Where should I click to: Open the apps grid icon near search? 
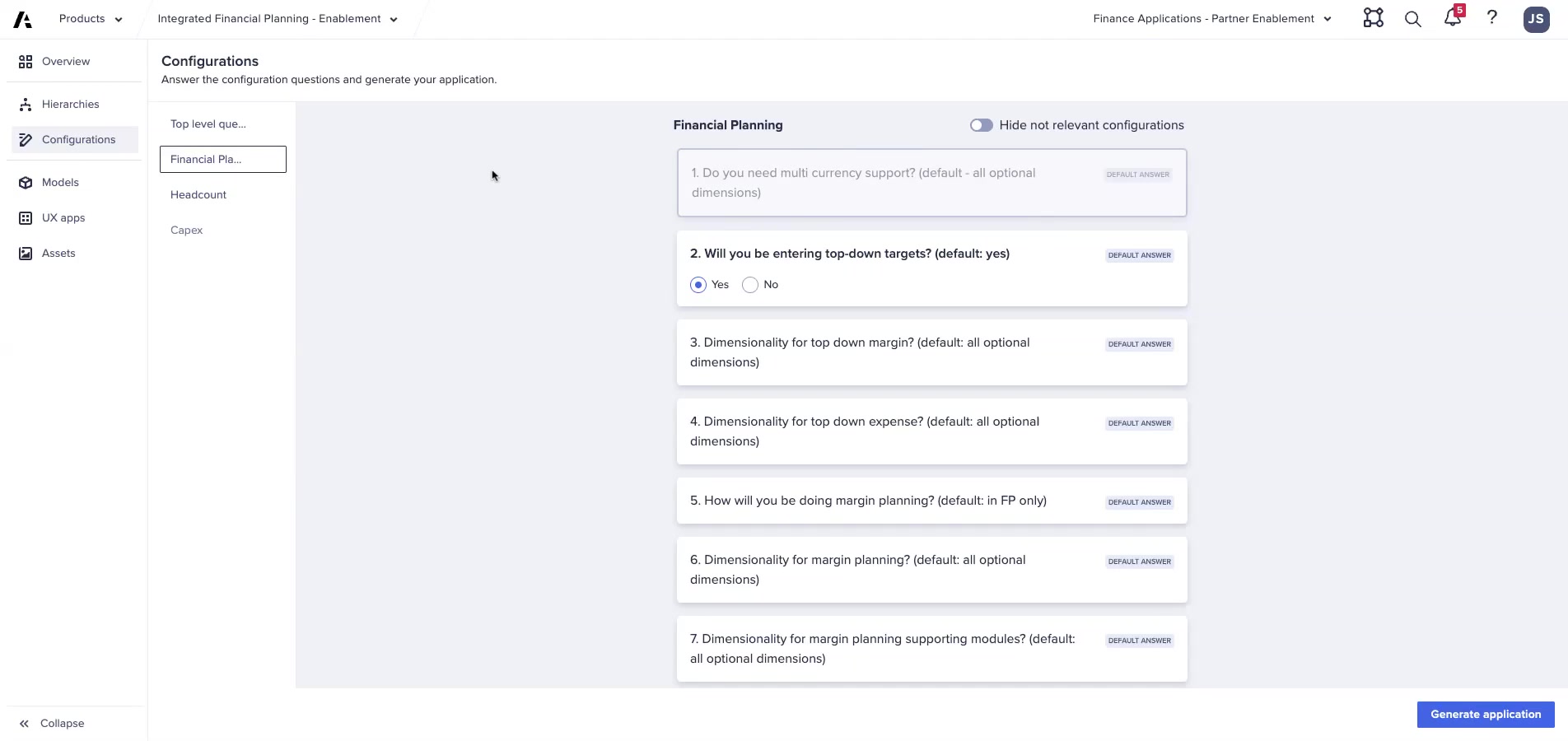[1372, 18]
